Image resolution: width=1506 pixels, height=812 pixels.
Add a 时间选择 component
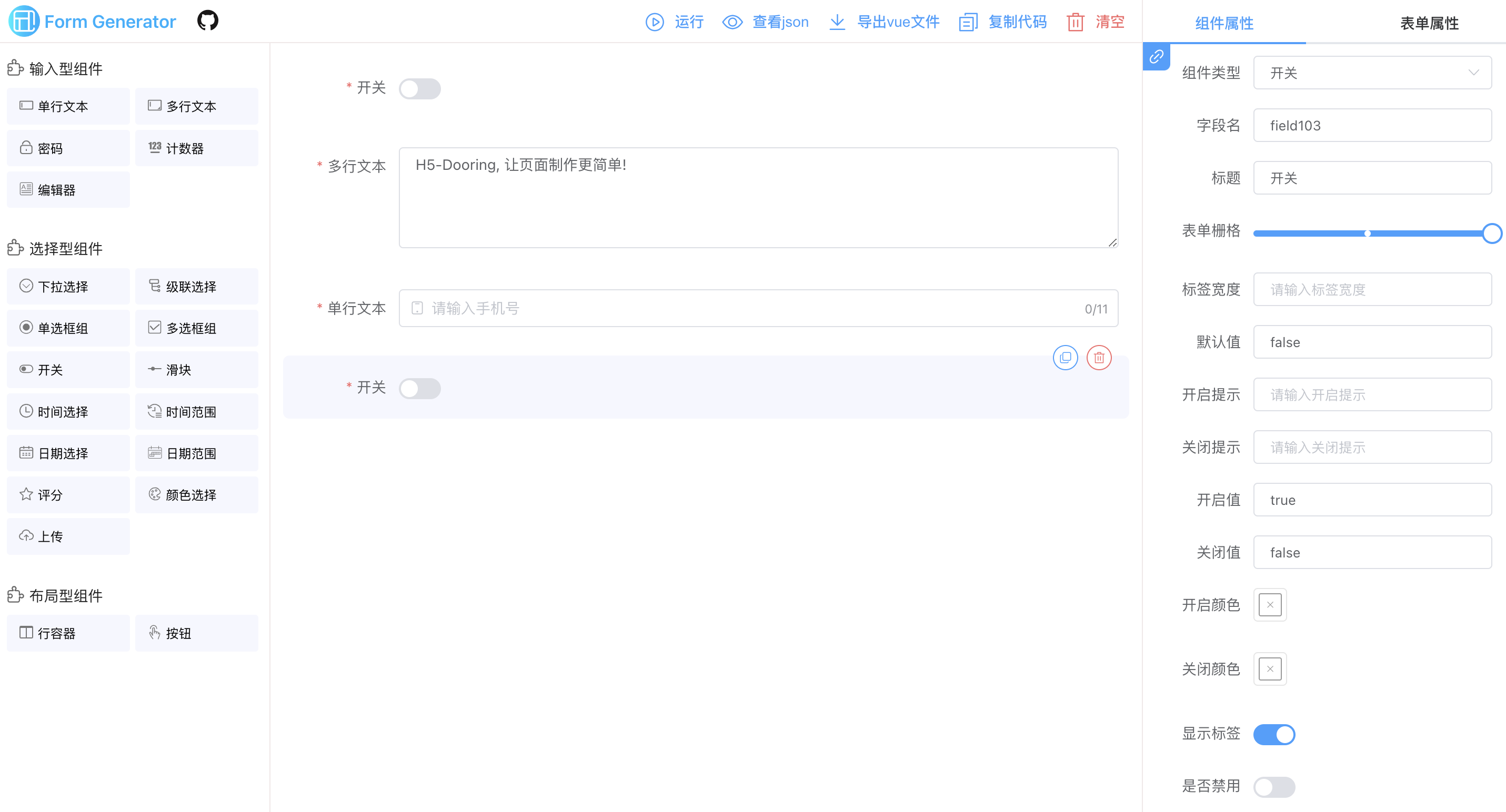coord(68,411)
